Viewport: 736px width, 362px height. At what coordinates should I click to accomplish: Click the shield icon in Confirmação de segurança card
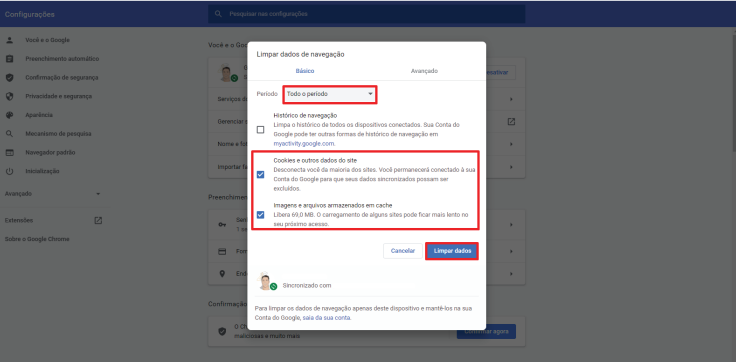[x=222, y=331]
